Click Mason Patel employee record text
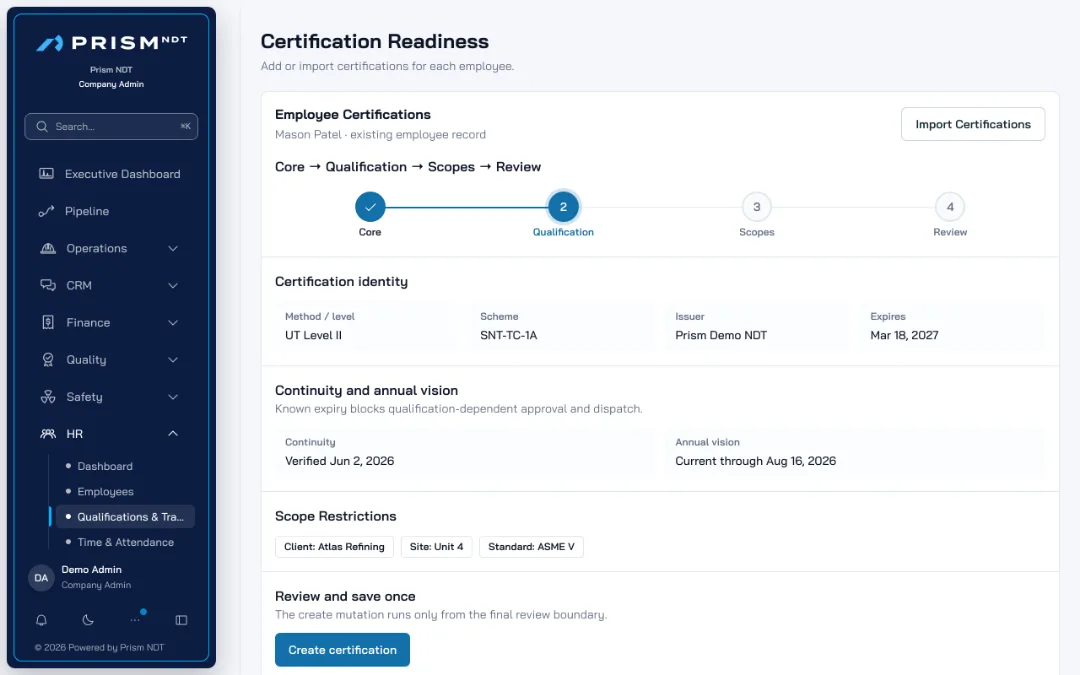1080x675 pixels. 380,134
